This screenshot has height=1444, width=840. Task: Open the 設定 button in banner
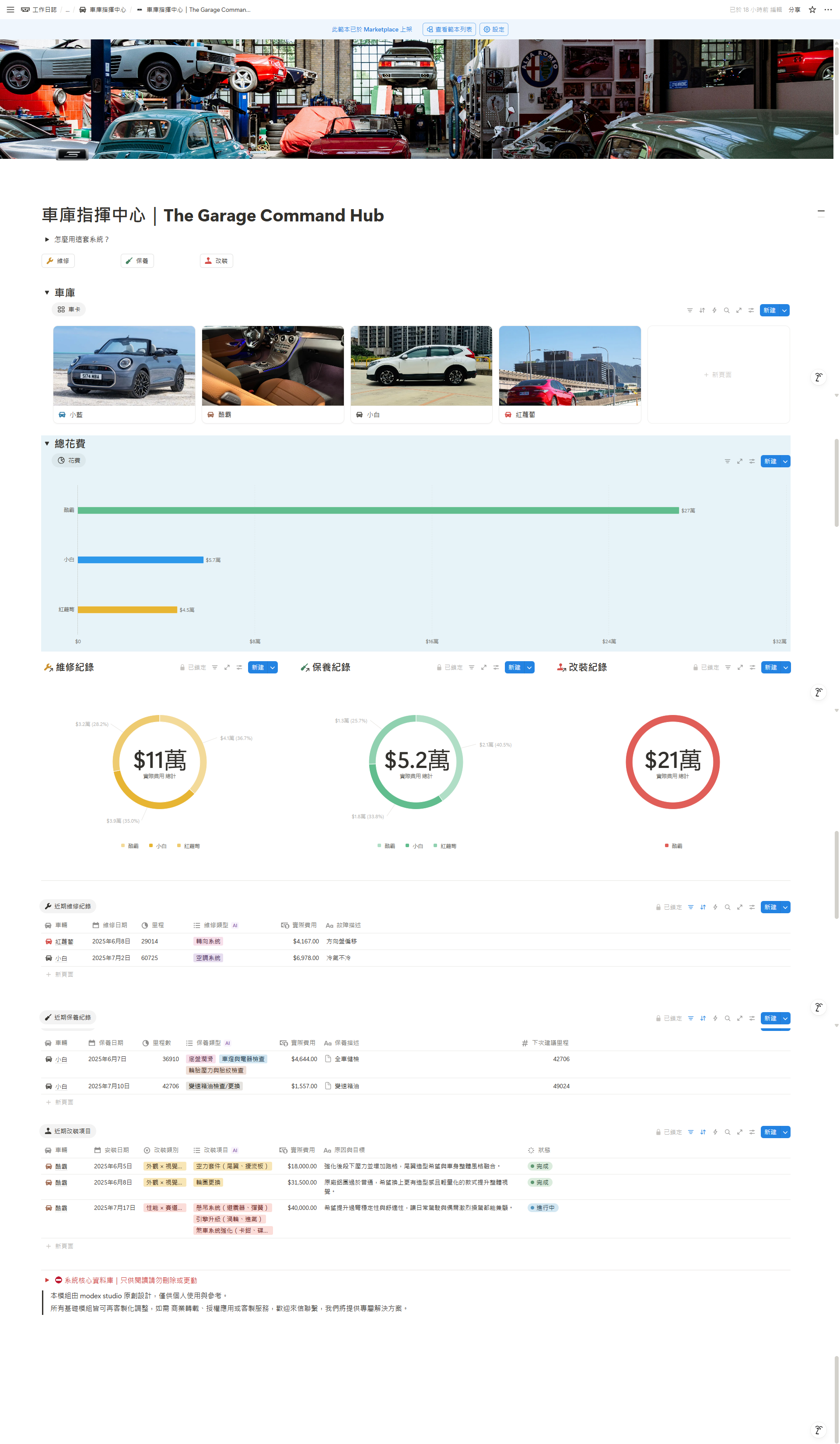pyautogui.click(x=494, y=29)
